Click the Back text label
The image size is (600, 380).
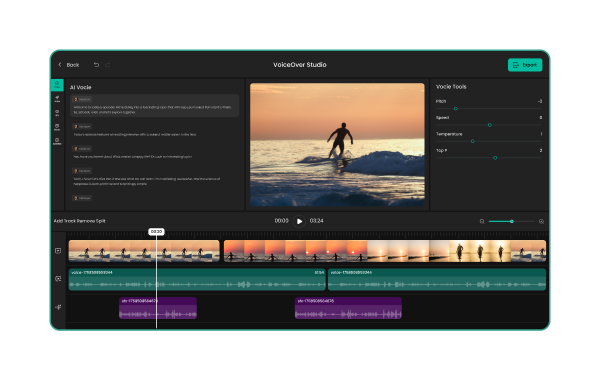[73, 65]
